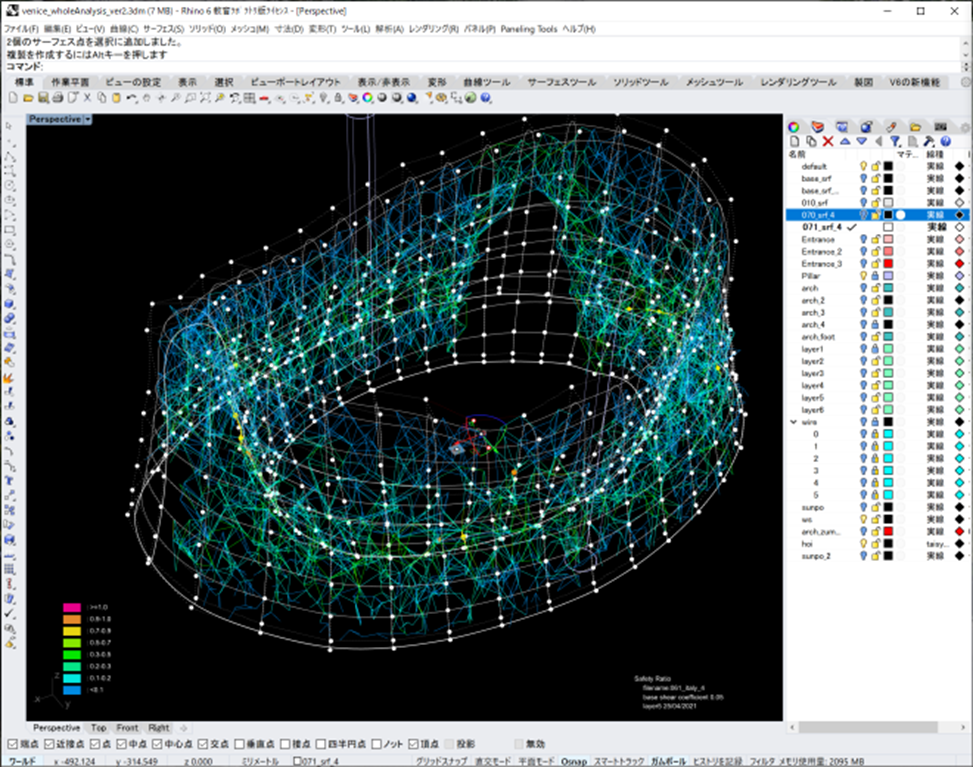Toggle the 交点 osnap checkbox
The height and width of the screenshot is (767, 973).
pos(203,744)
